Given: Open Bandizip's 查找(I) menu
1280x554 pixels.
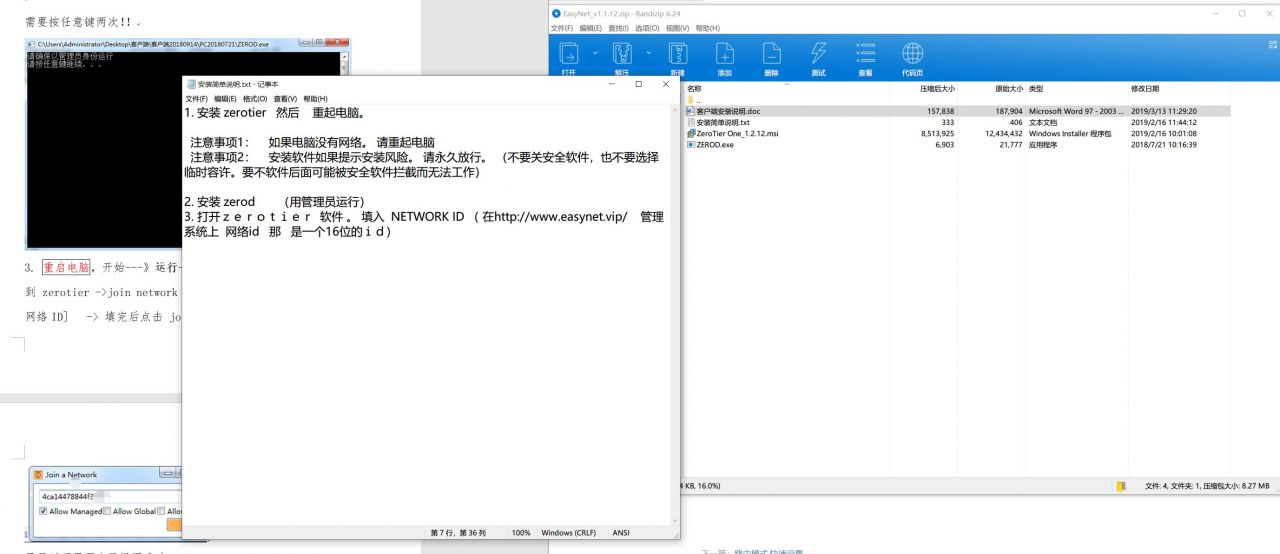Looking at the screenshot, I should pos(618,28).
